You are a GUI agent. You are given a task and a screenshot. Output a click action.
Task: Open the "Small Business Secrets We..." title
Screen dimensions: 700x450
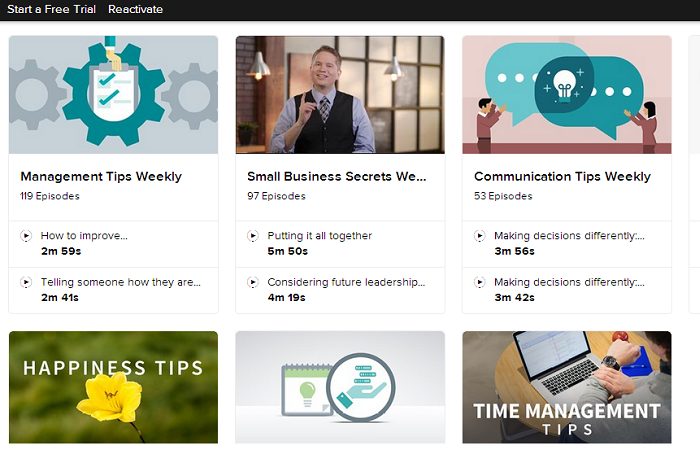click(x=337, y=177)
